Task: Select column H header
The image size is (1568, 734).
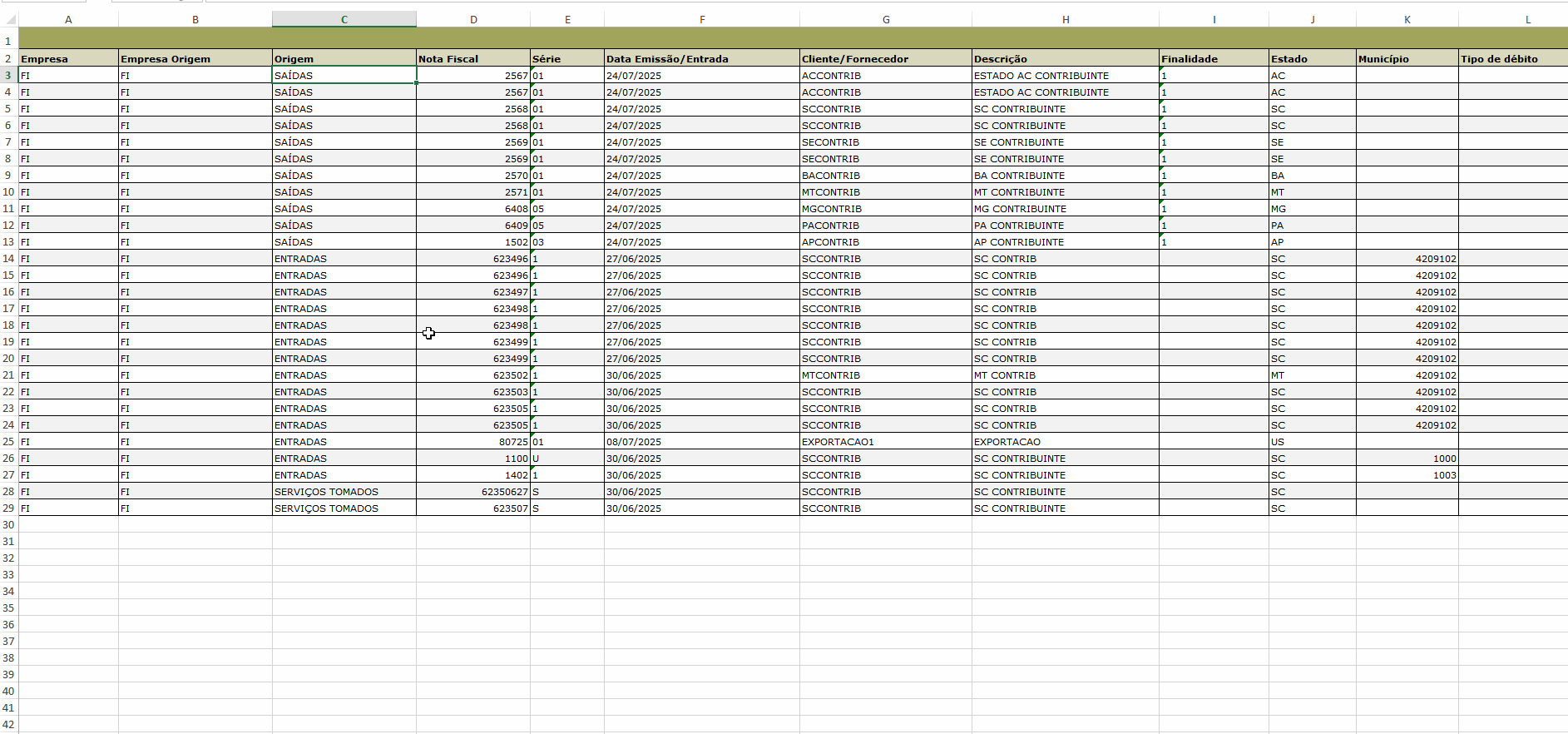Action: tap(1066, 19)
